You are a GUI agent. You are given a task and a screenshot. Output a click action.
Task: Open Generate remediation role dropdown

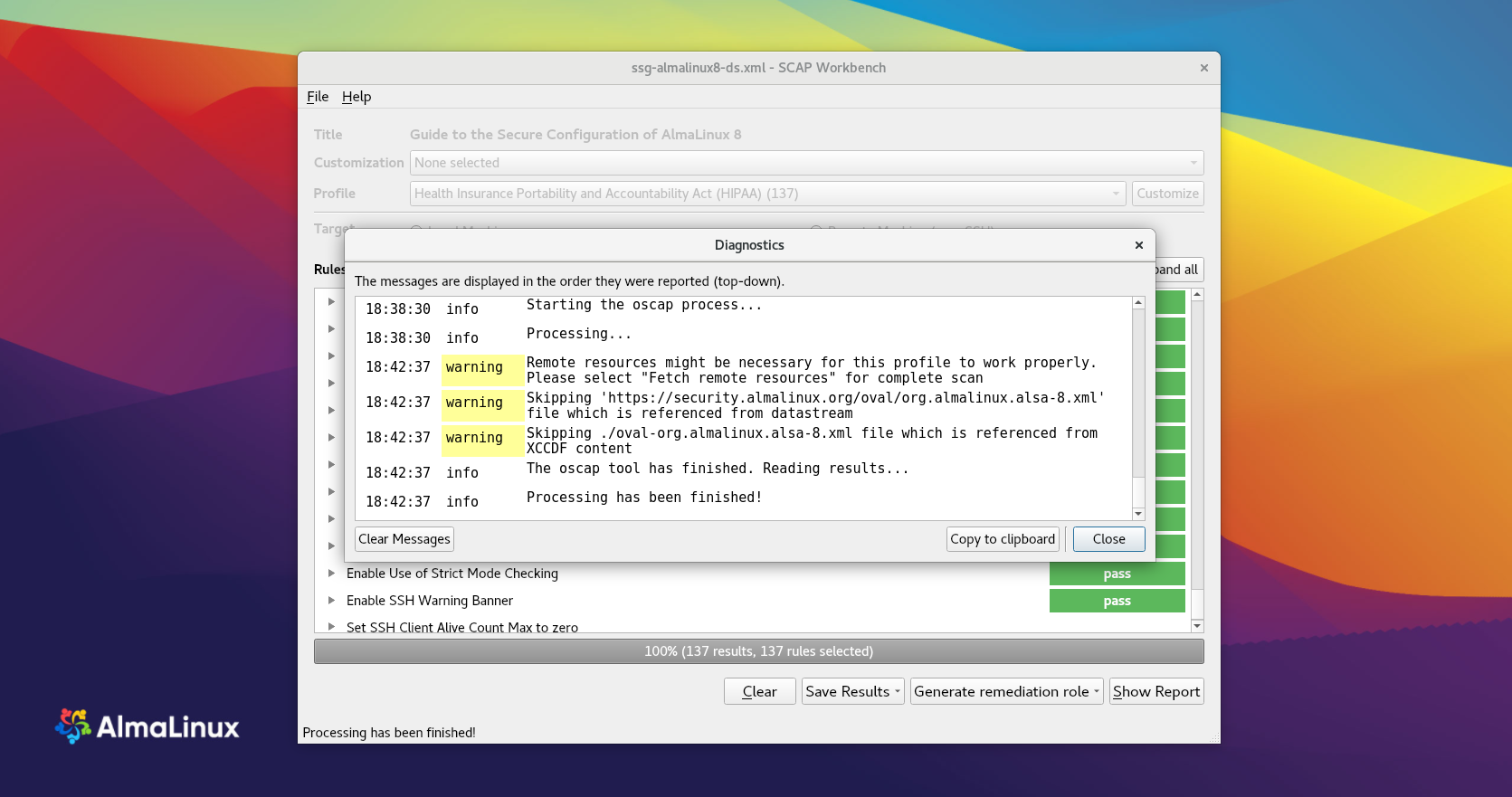point(1006,692)
